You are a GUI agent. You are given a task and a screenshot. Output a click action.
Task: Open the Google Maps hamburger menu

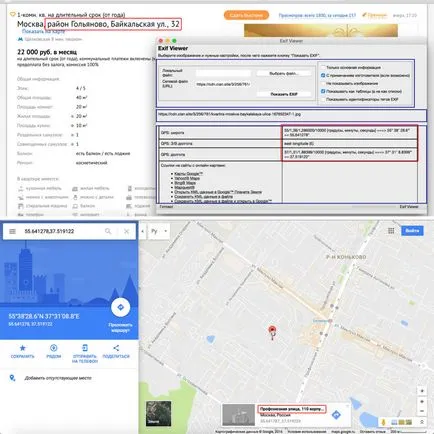click(x=12, y=231)
